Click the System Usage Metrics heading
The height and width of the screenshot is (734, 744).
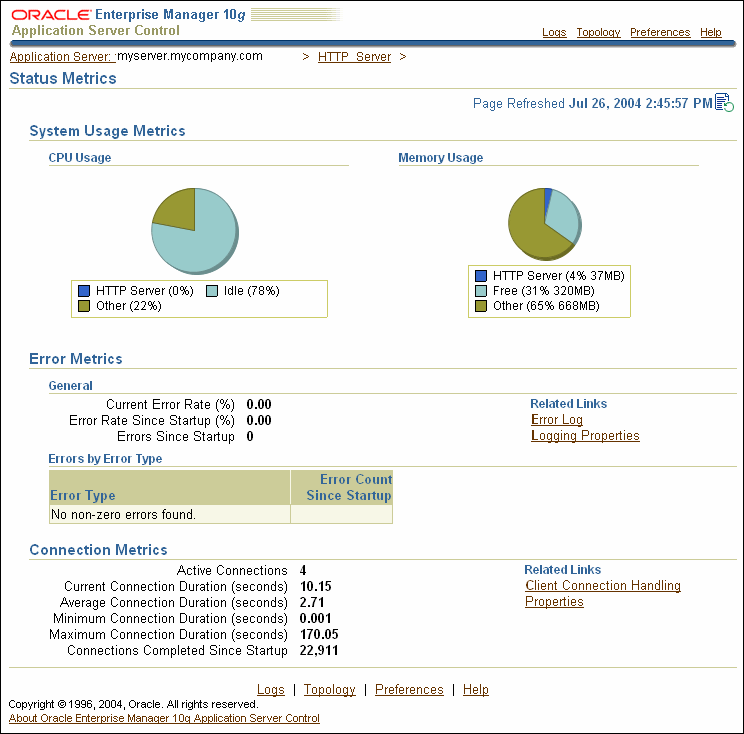(x=107, y=131)
